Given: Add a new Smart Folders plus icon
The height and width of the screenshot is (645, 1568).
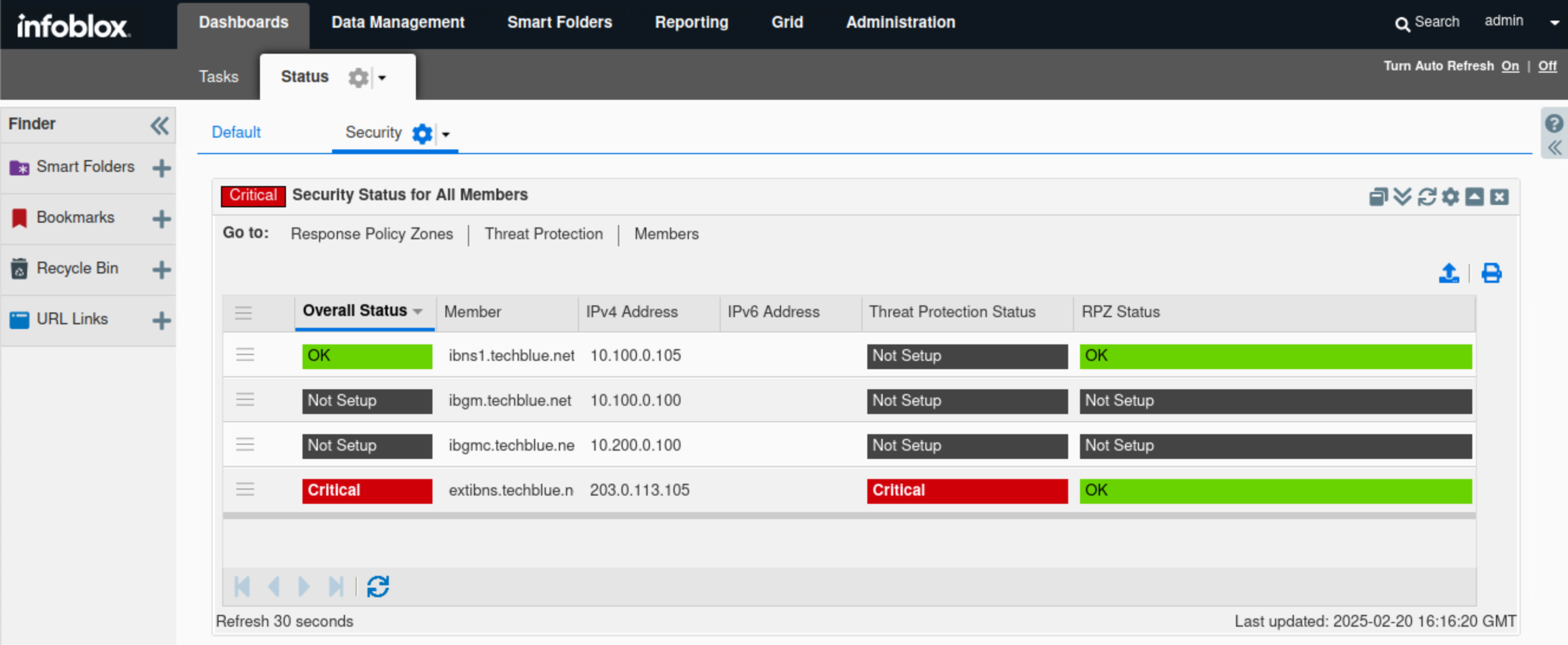Looking at the screenshot, I should [161, 168].
